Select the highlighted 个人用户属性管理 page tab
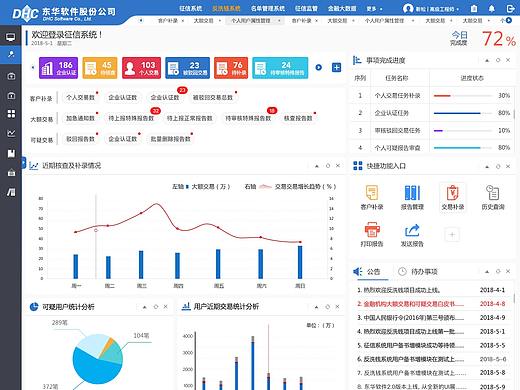 (x=255, y=21)
